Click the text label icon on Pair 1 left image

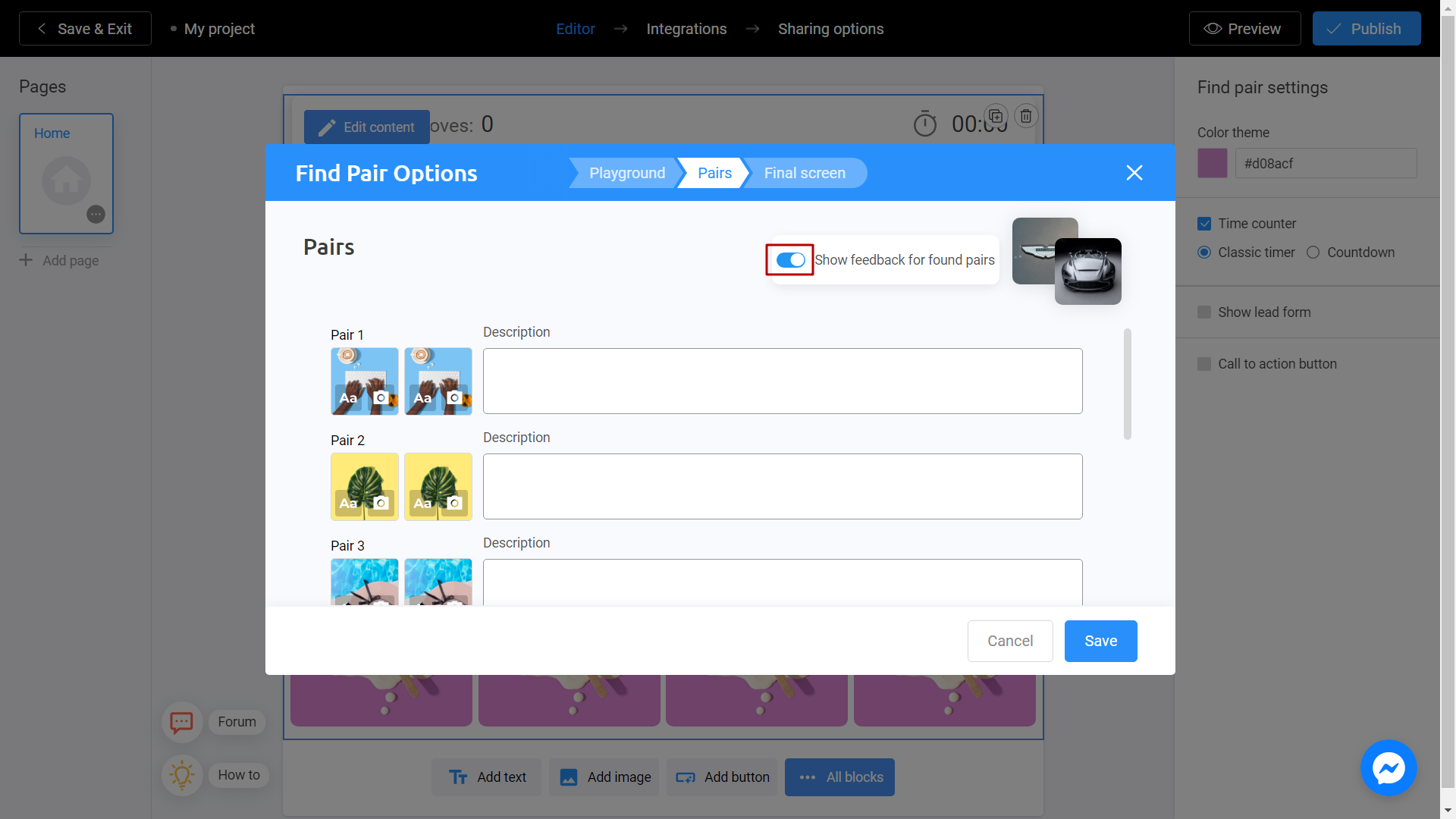tap(348, 398)
